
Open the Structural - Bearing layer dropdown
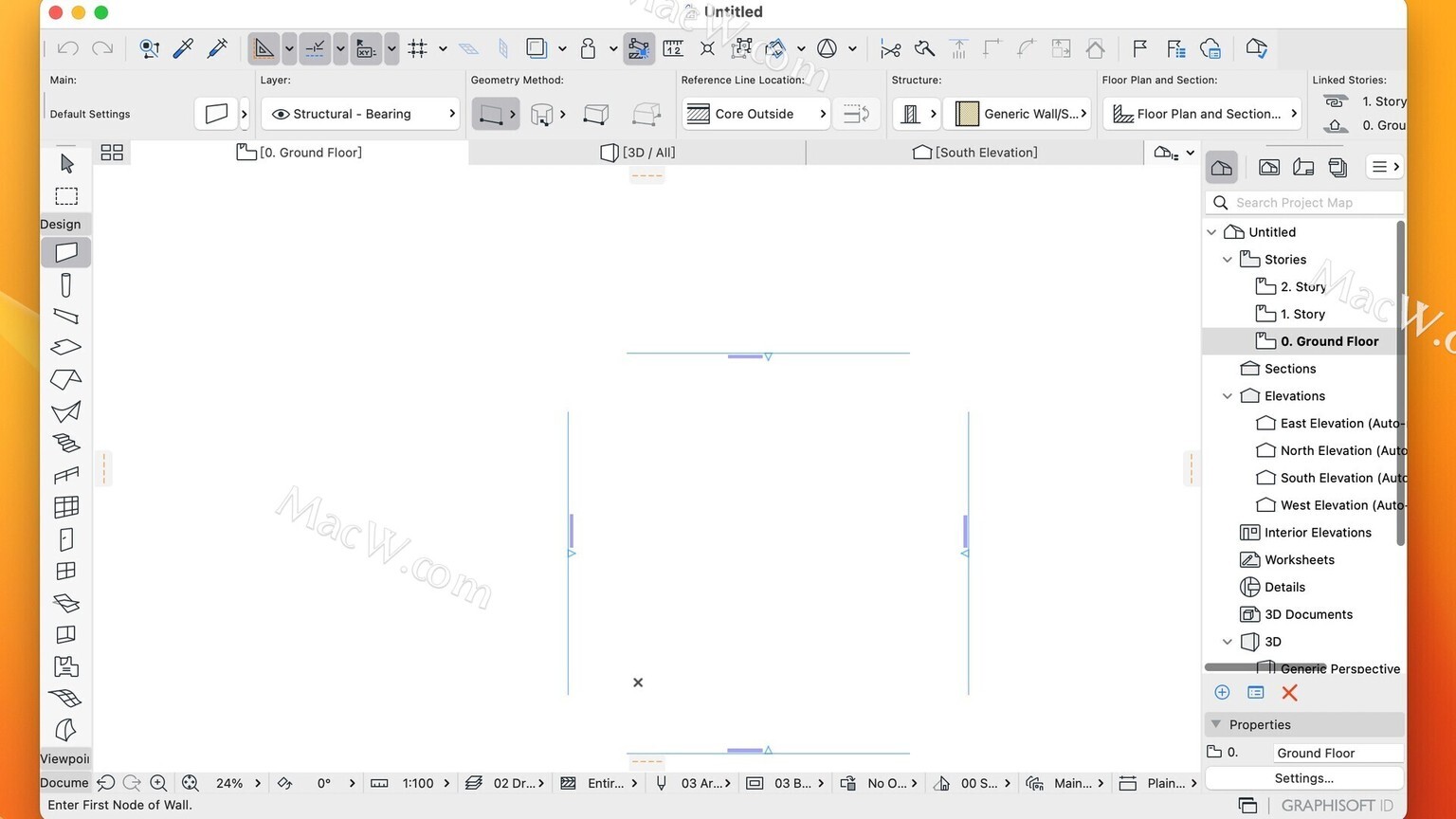click(363, 114)
